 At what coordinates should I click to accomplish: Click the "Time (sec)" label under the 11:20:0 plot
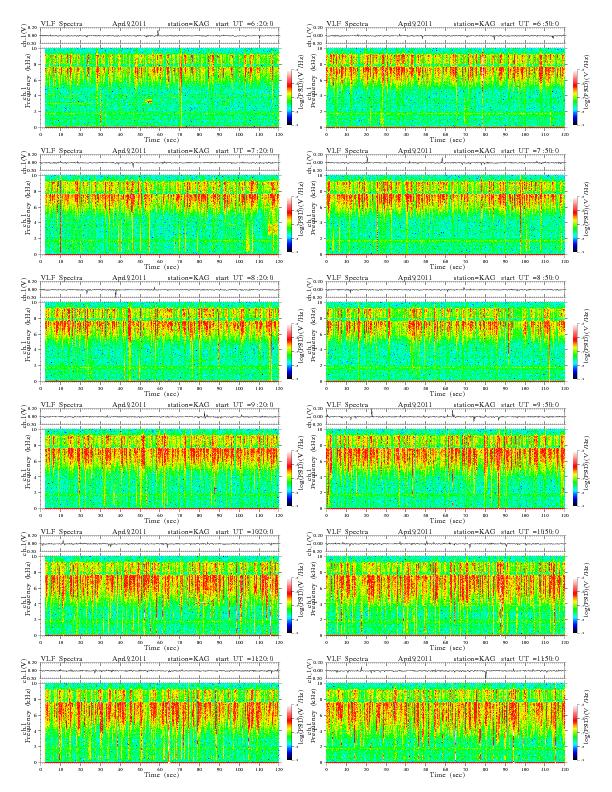(x=162, y=774)
